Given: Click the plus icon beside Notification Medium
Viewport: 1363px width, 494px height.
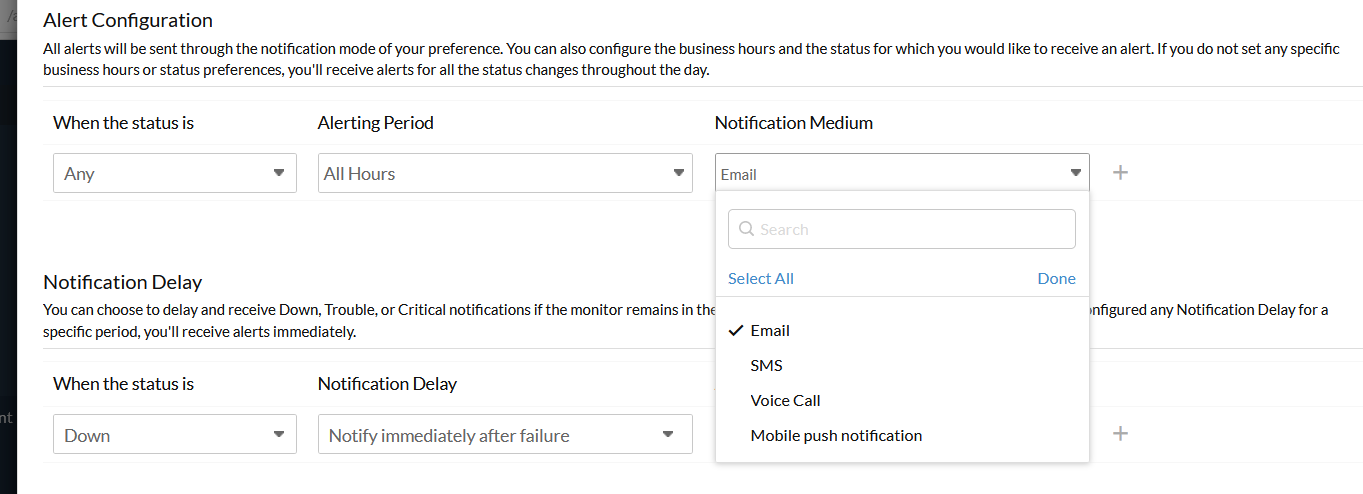Looking at the screenshot, I should click(1121, 173).
